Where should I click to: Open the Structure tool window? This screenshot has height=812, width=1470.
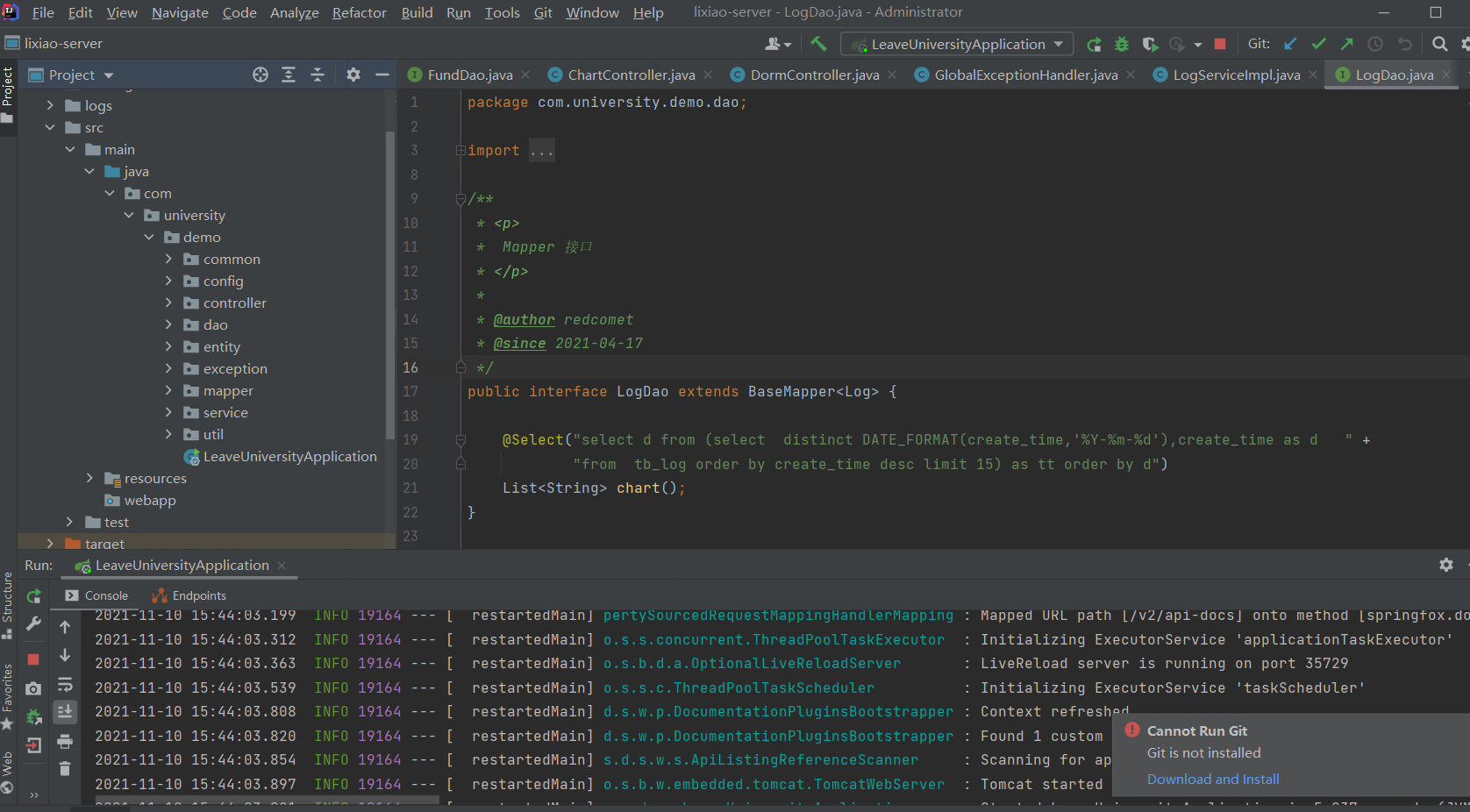[8, 605]
